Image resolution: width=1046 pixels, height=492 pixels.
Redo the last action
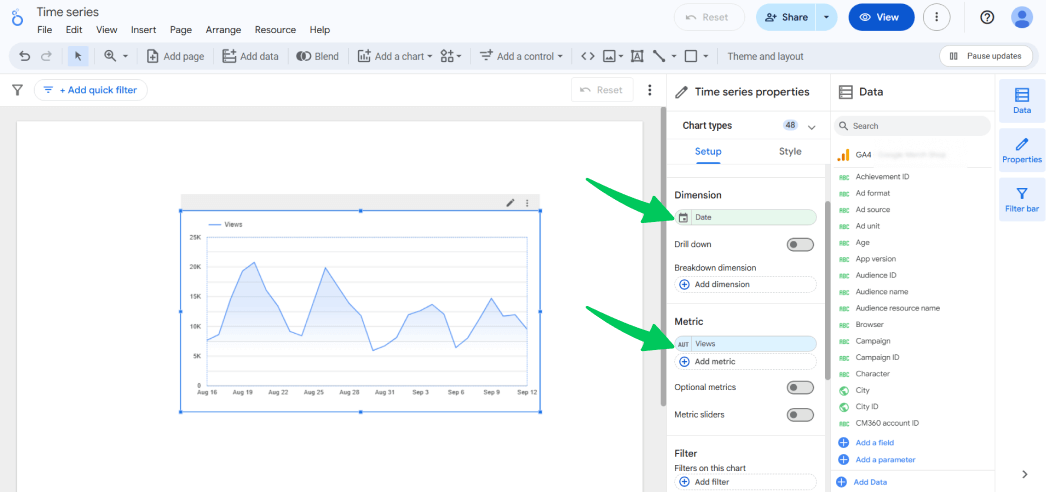(46, 57)
